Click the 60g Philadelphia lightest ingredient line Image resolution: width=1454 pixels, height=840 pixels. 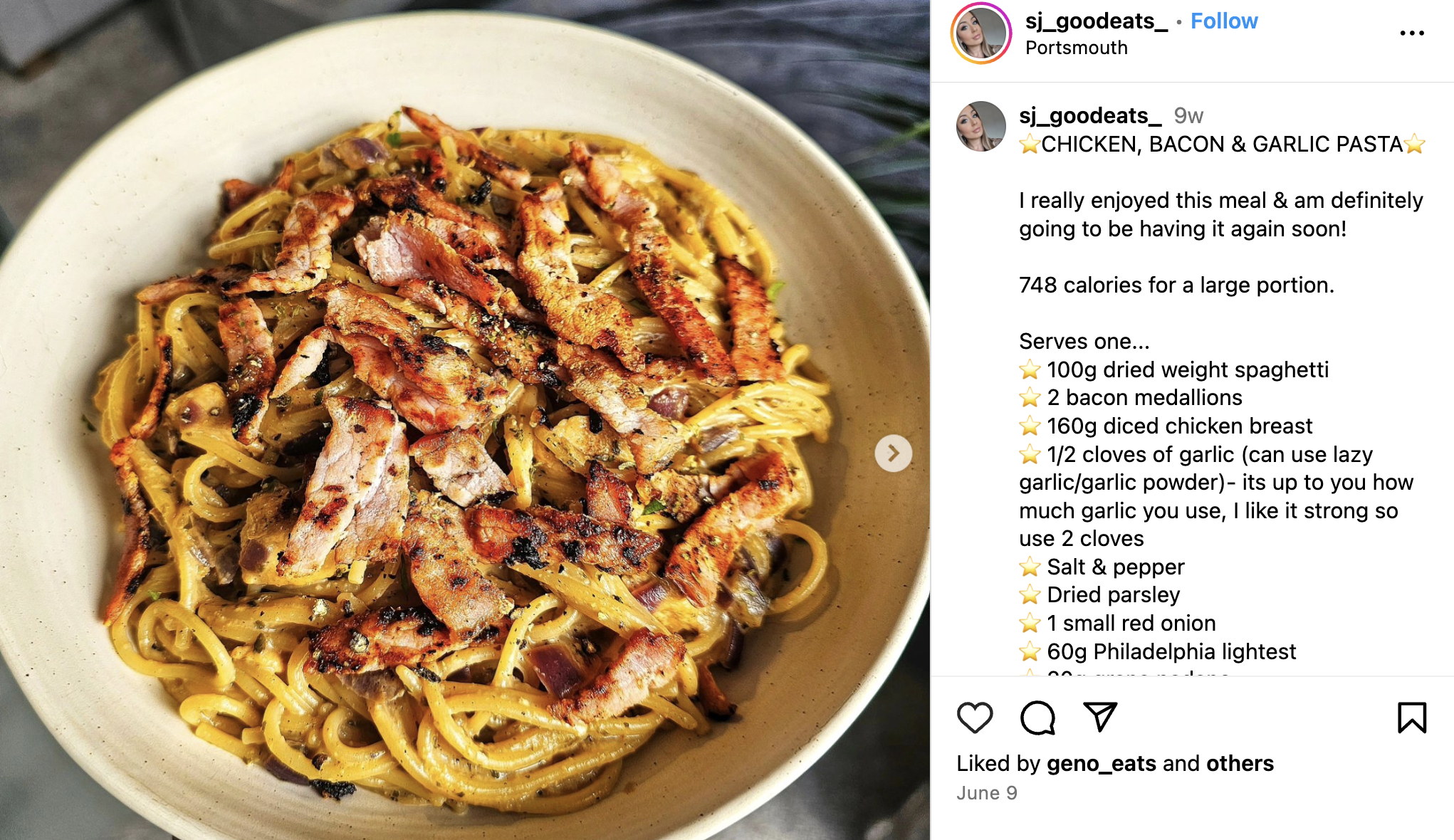pos(1158,651)
